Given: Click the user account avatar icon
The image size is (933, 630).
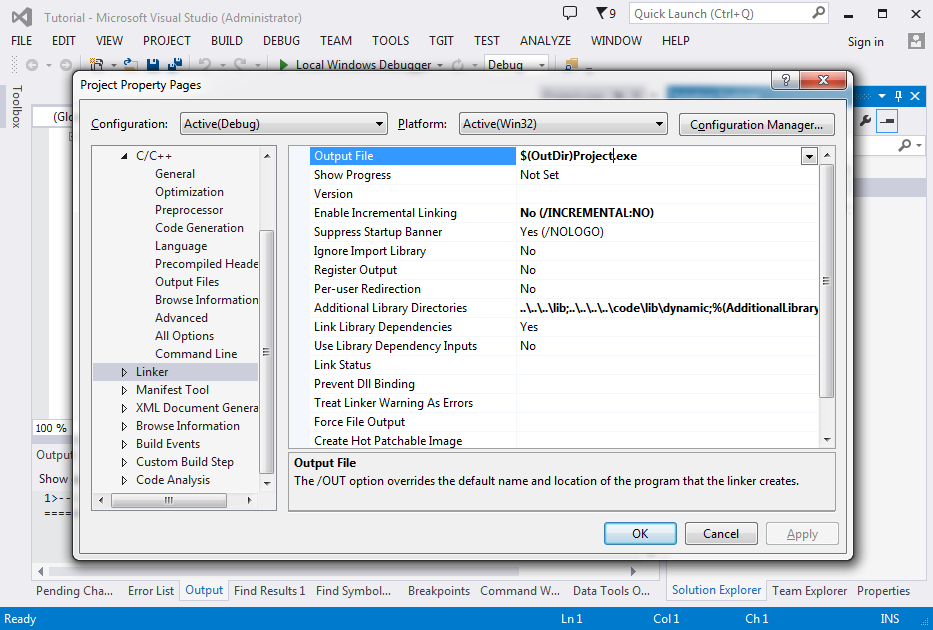Looking at the screenshot, I should 916,40.
